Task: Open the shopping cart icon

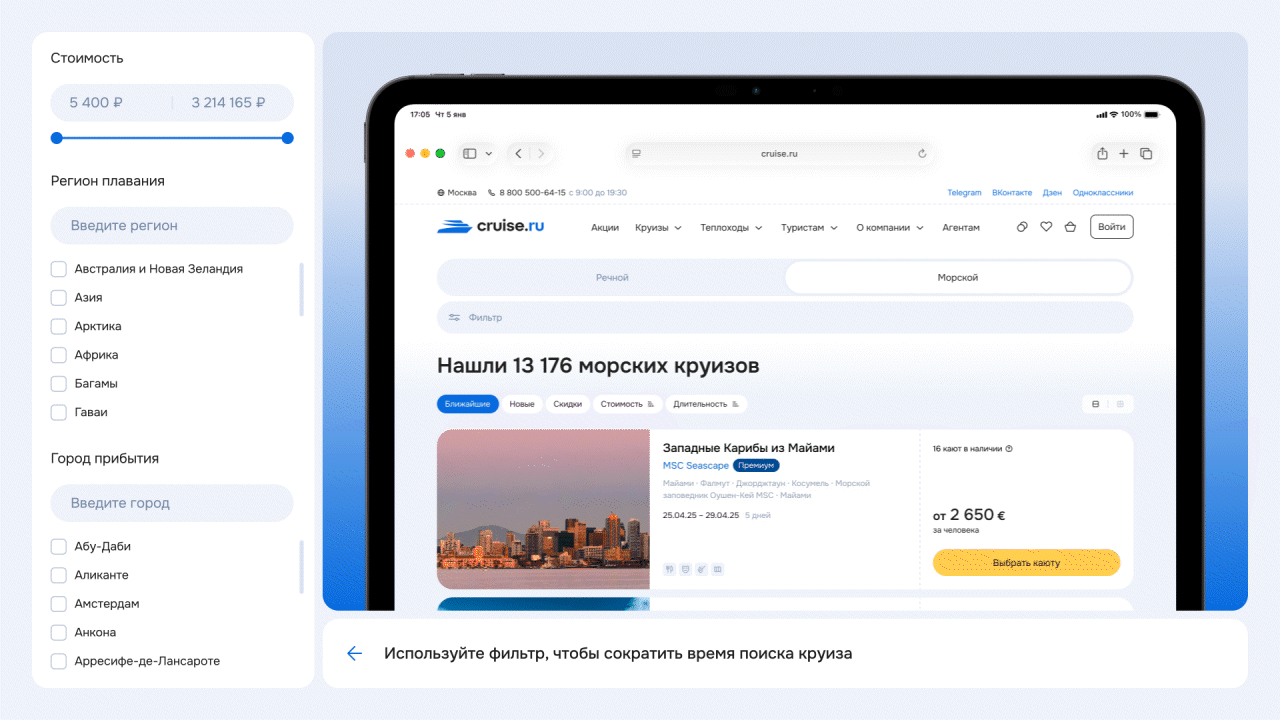Action: (1070, 227)
